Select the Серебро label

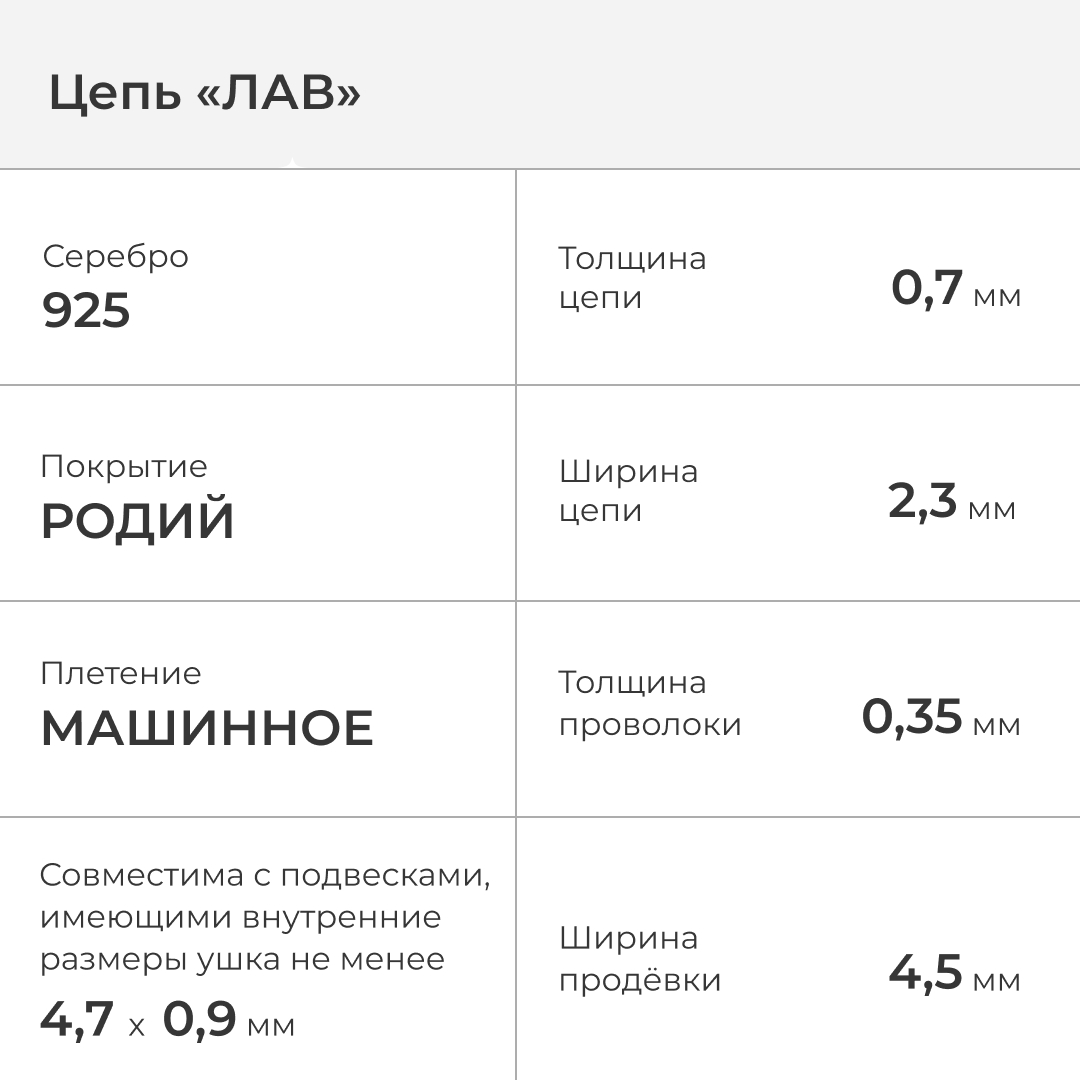point(115,256)
